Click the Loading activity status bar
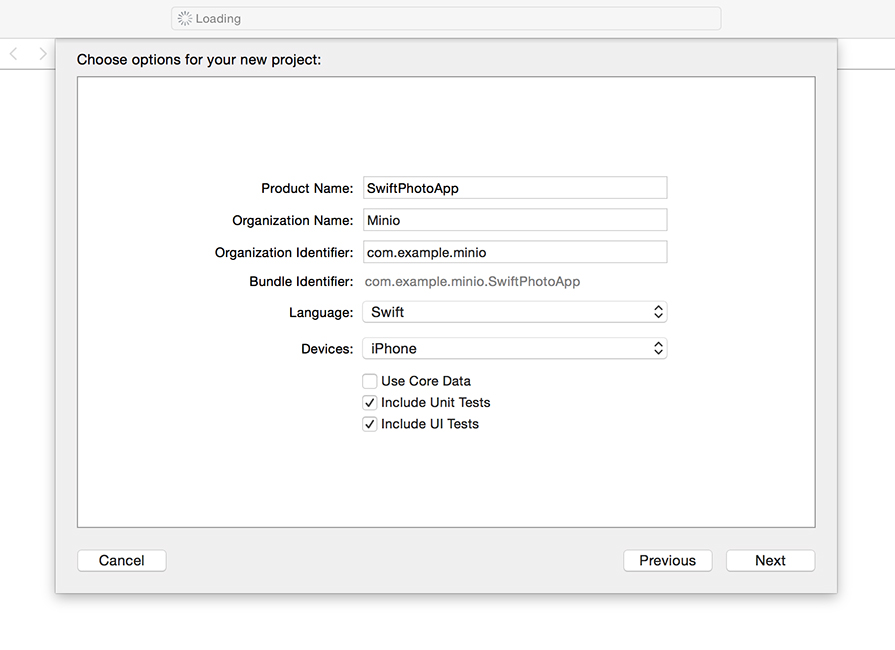895x650 pixels. click(x=445, y=19)
